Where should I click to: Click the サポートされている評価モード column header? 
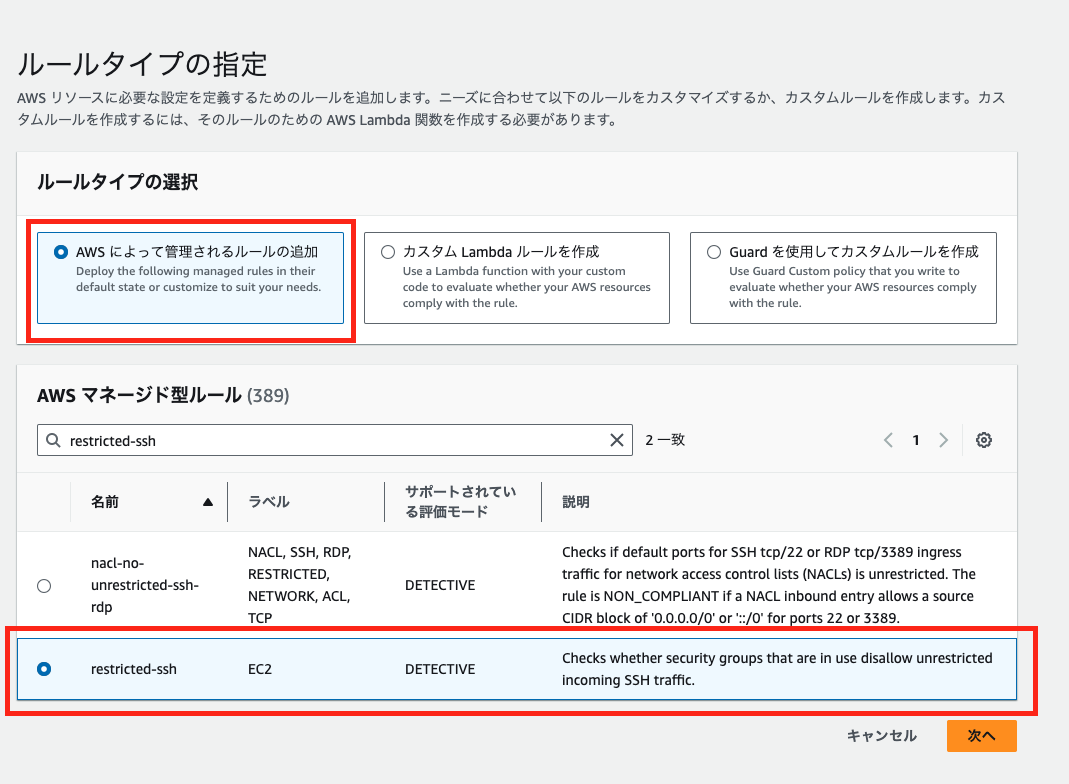click(461, 502)
